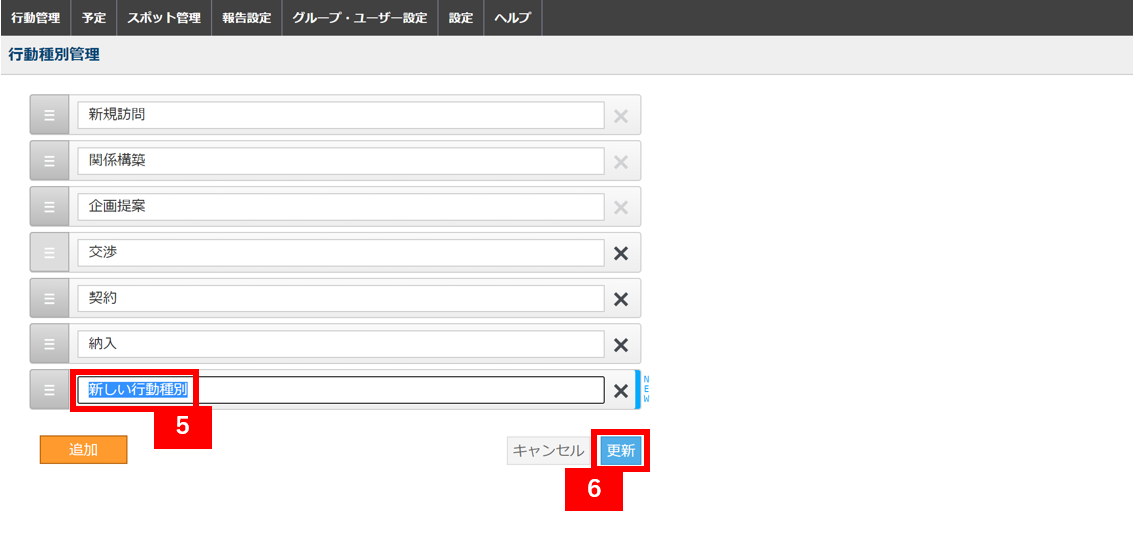The image size is (1133, 553).
Task: Remove the 納入 row with X
Action: [621, 345]
